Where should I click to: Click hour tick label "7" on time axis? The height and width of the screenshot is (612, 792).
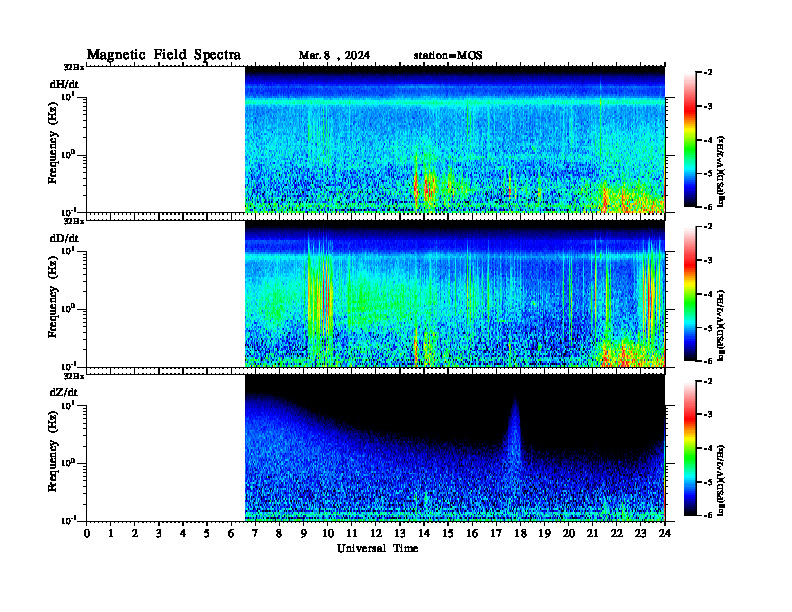(x=255, y=534)
